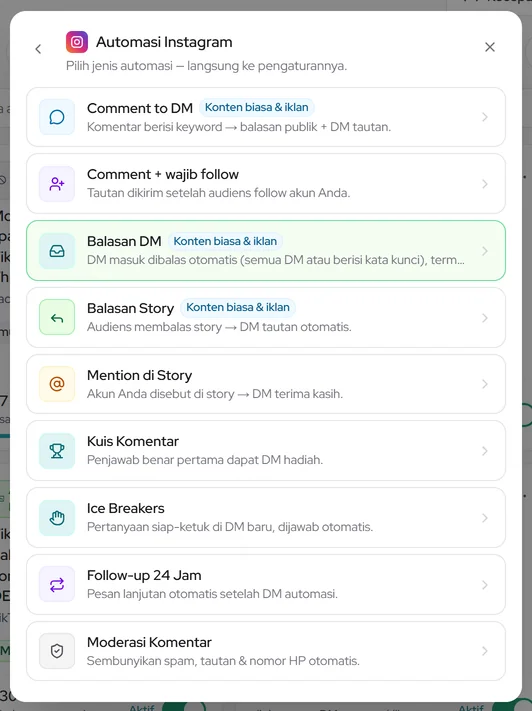
Task: Click text 'Sembunyikan spam, tautan & nomor HP otomatis.'
Action: tap(223, 661)
